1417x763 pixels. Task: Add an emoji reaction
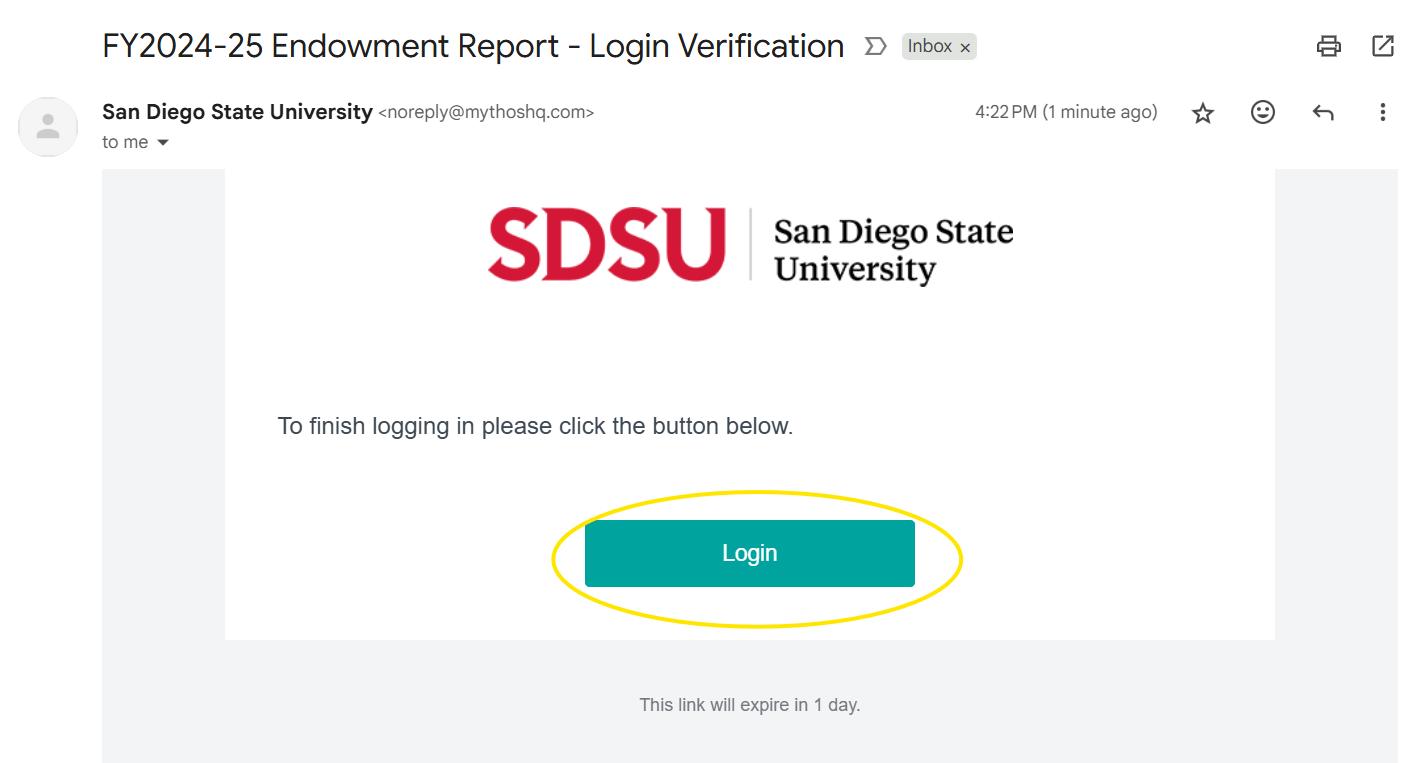[1263, 112]
